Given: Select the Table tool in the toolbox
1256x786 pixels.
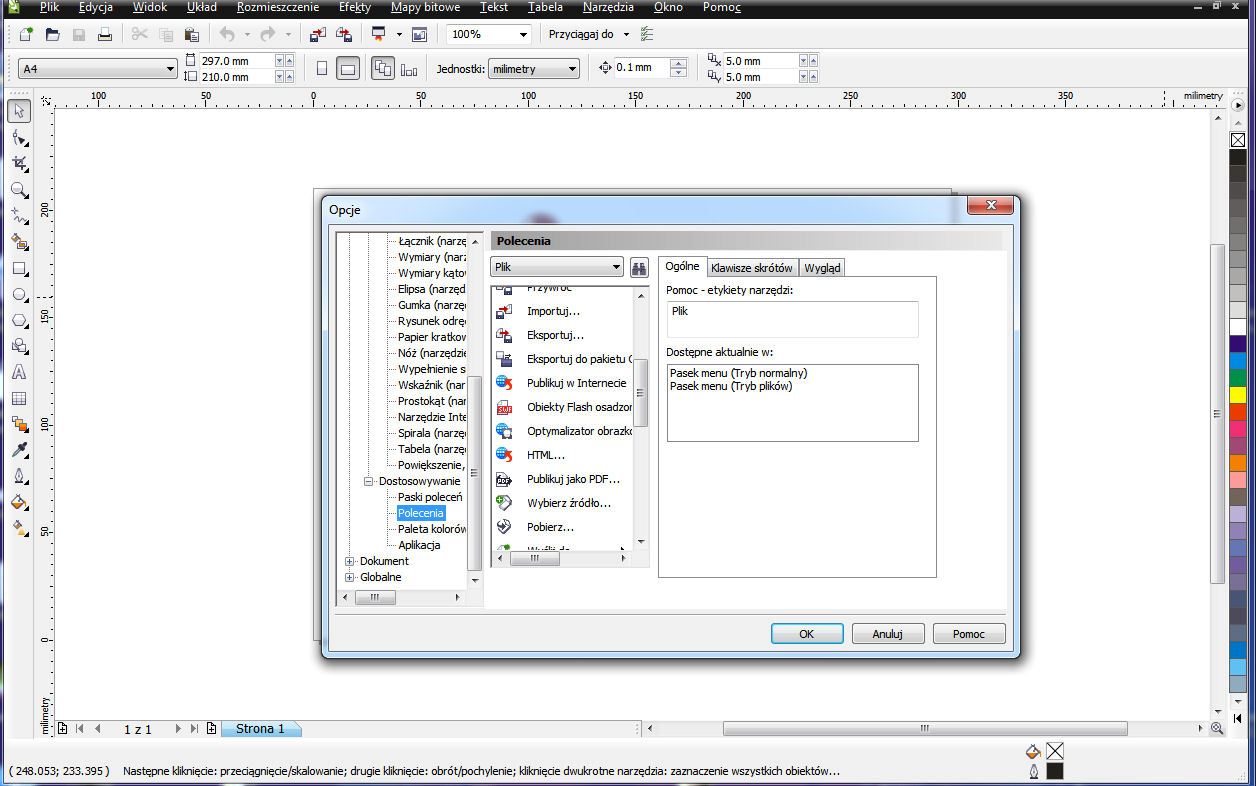Looking at the screenshot, I should click(x=19, y=398).
